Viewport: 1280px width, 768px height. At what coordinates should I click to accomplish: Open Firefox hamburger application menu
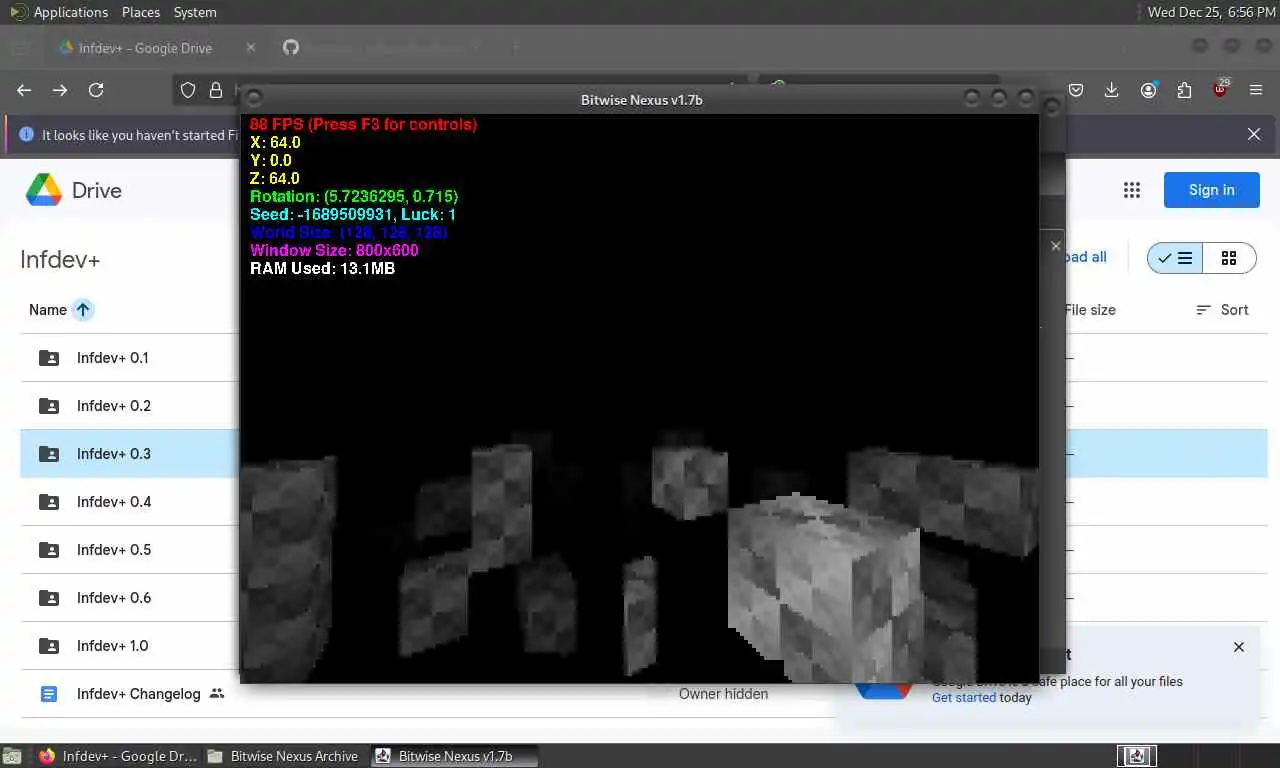1256,90
